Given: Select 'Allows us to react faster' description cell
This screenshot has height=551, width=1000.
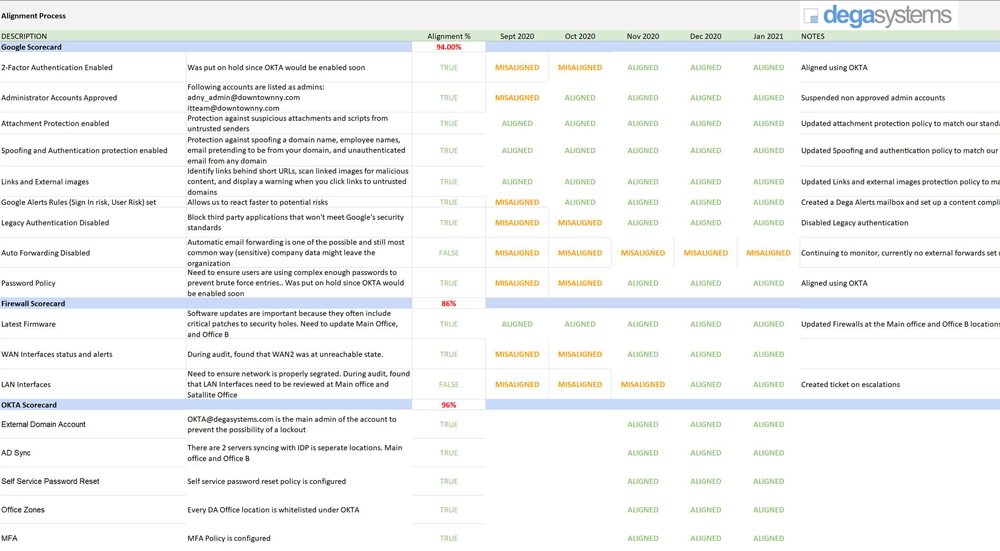Looking at the screenshot, I should (x=298, y=202).
